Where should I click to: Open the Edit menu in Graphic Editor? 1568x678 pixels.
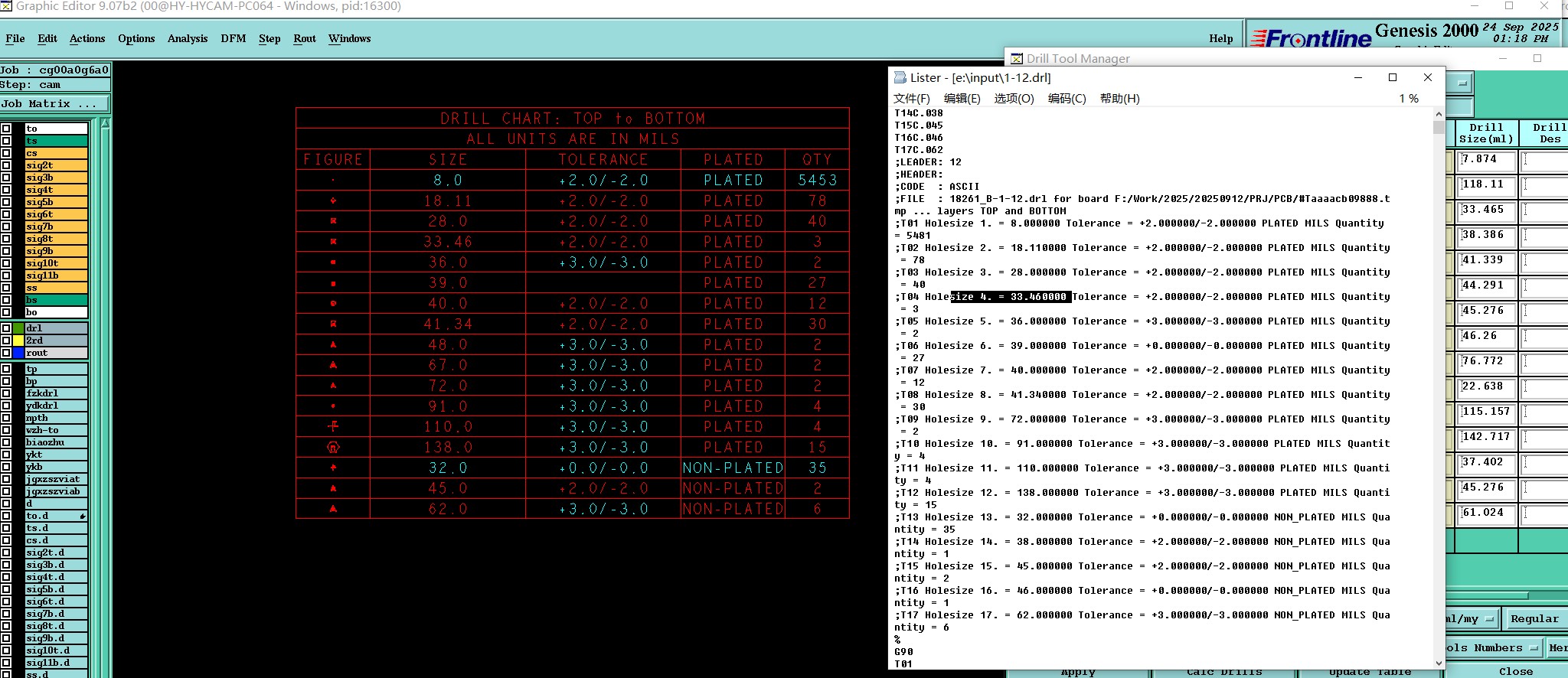tap(47, 38)
